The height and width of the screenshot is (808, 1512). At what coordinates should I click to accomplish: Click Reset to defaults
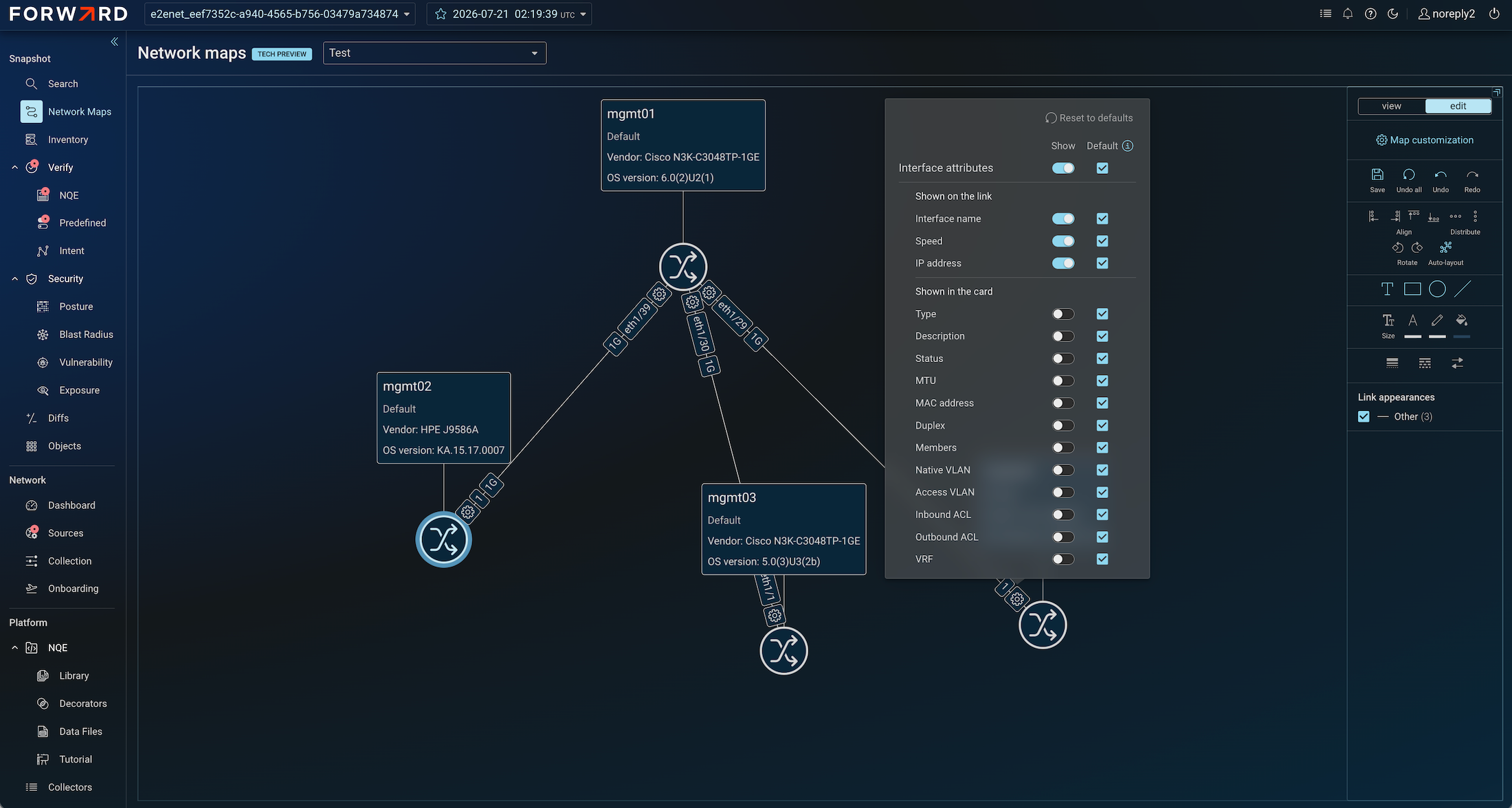coord(1089,118)
